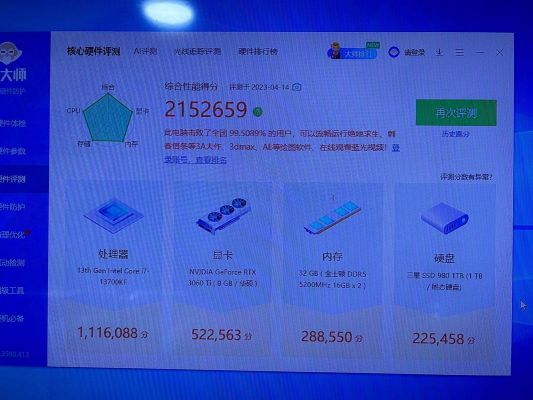This screenshot has width=533, height=400.
Task: Click the 硬盘 hard disk icon
Action: (445, 218)
